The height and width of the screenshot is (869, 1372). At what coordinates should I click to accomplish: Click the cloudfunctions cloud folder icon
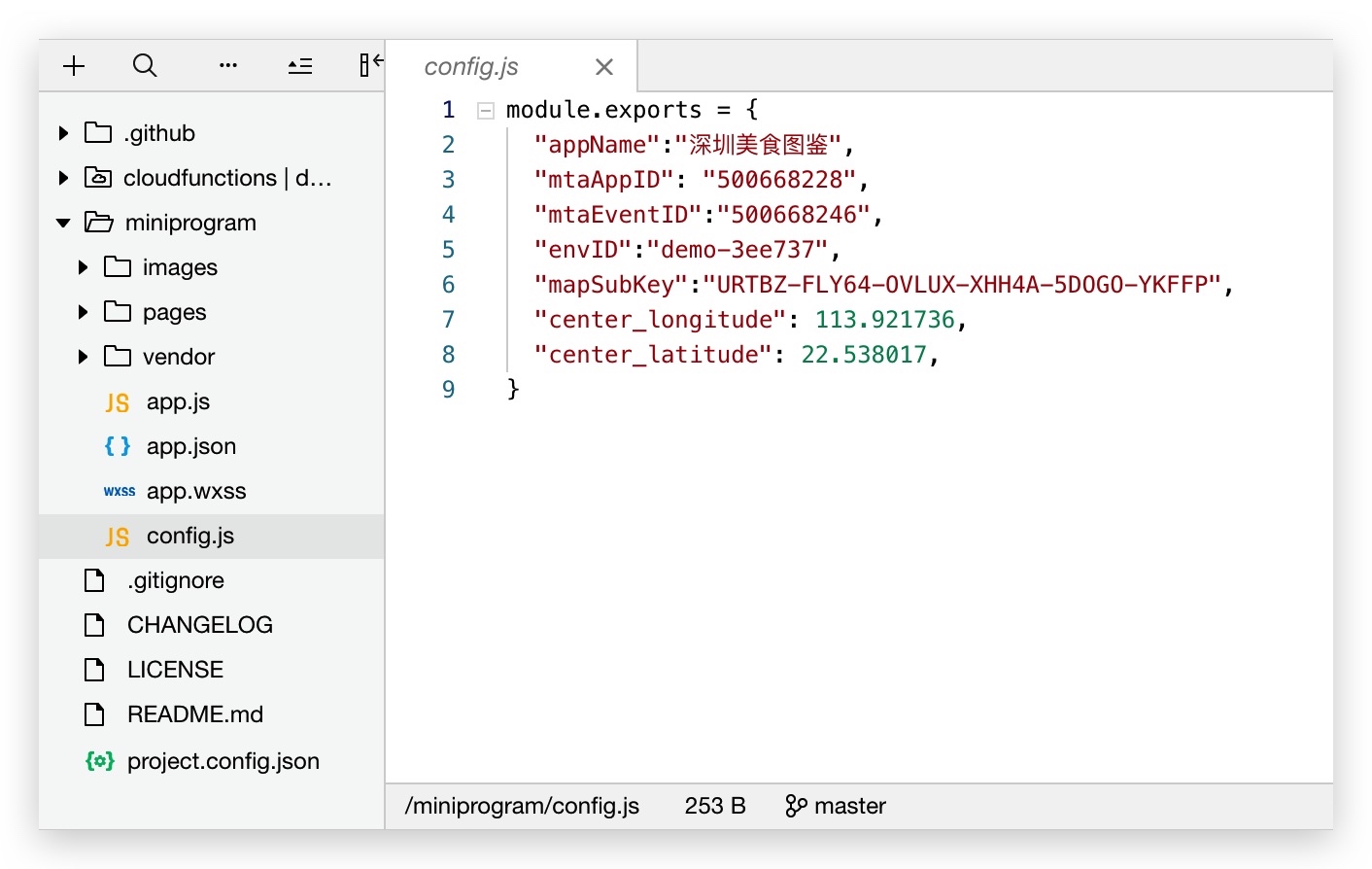(x=98, y=177)
